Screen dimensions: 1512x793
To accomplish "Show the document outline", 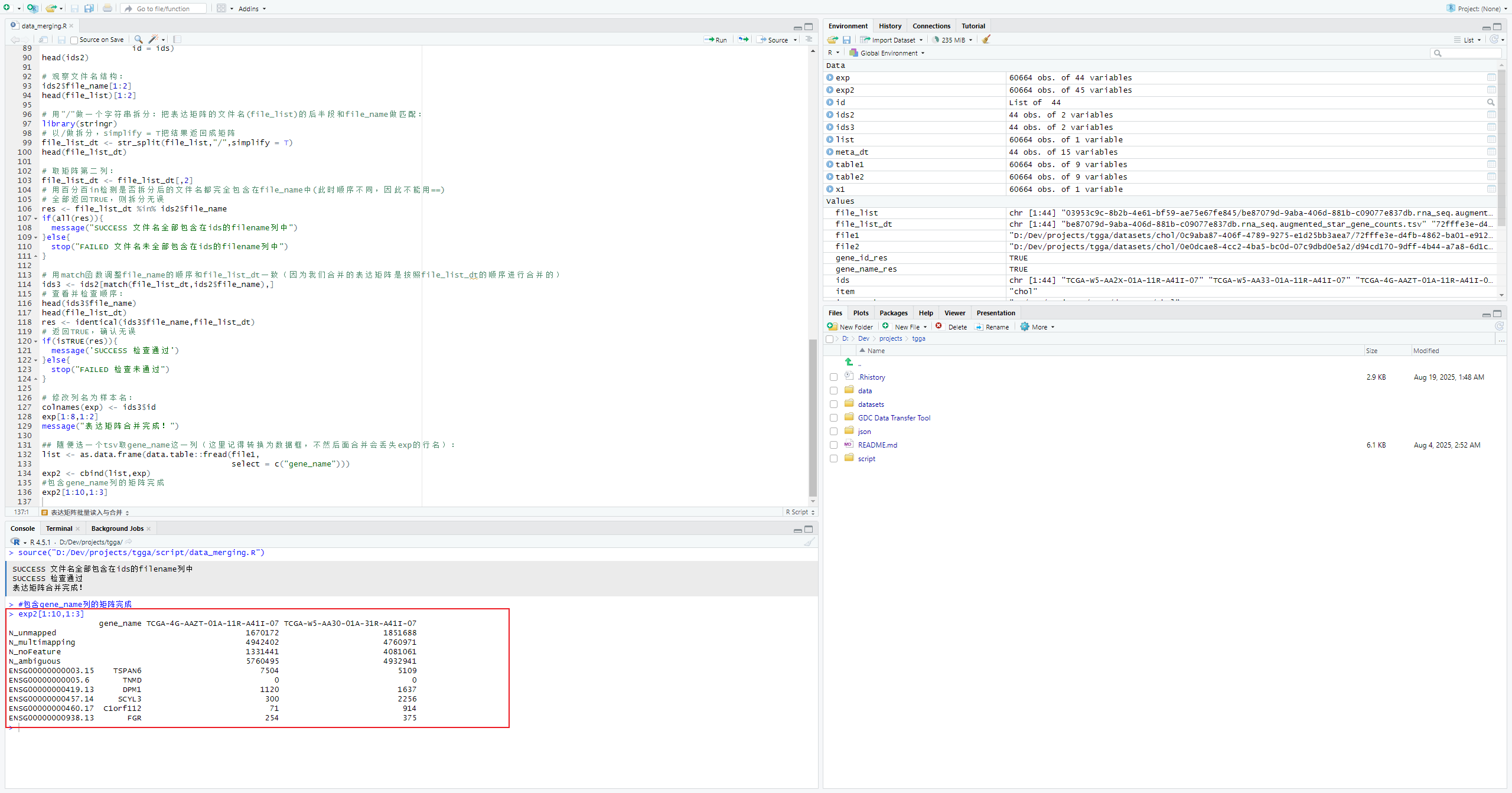I will 809,40.
